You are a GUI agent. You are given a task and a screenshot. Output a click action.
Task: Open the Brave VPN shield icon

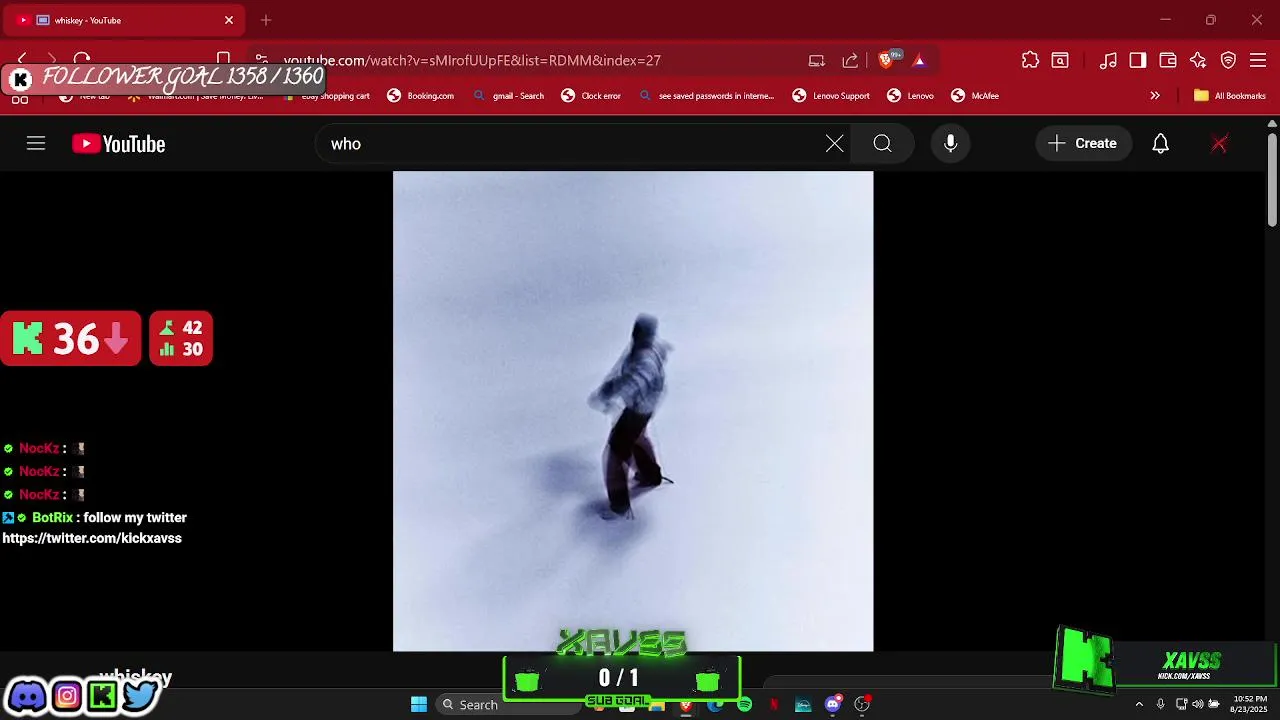click(1228, 61)
